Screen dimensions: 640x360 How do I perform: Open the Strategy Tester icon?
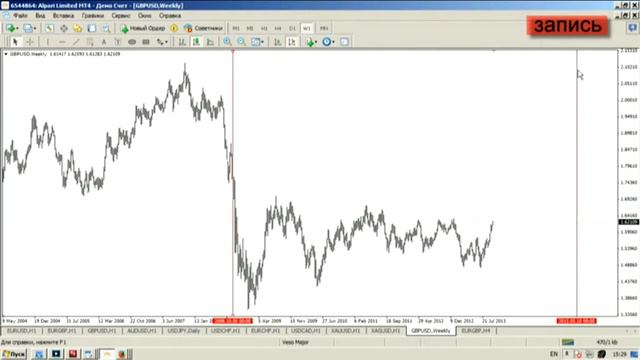tap(106, 28)
